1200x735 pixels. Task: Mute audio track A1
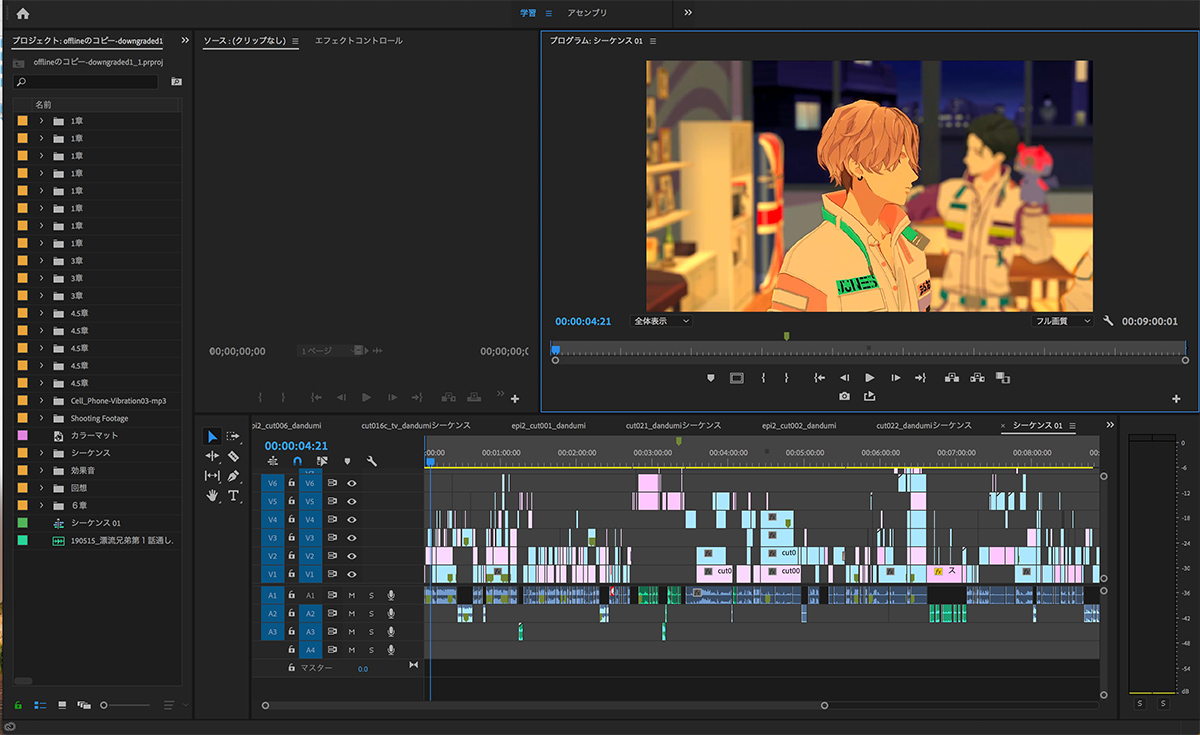351,595
